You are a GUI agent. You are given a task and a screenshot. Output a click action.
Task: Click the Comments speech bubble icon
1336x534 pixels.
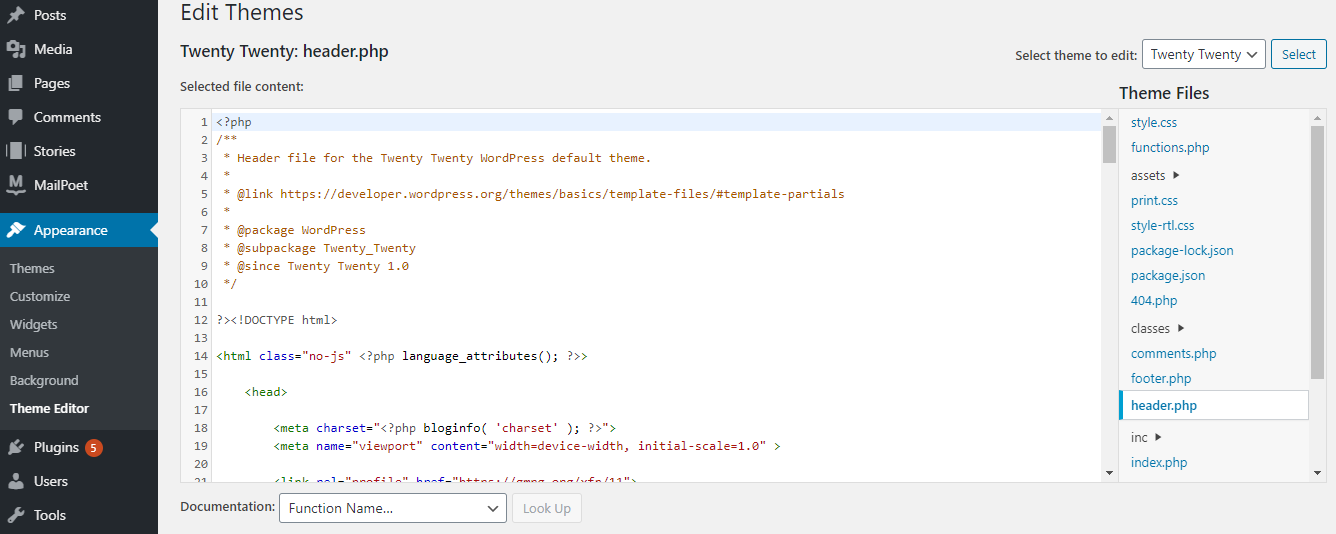click(x=16, y=117)
